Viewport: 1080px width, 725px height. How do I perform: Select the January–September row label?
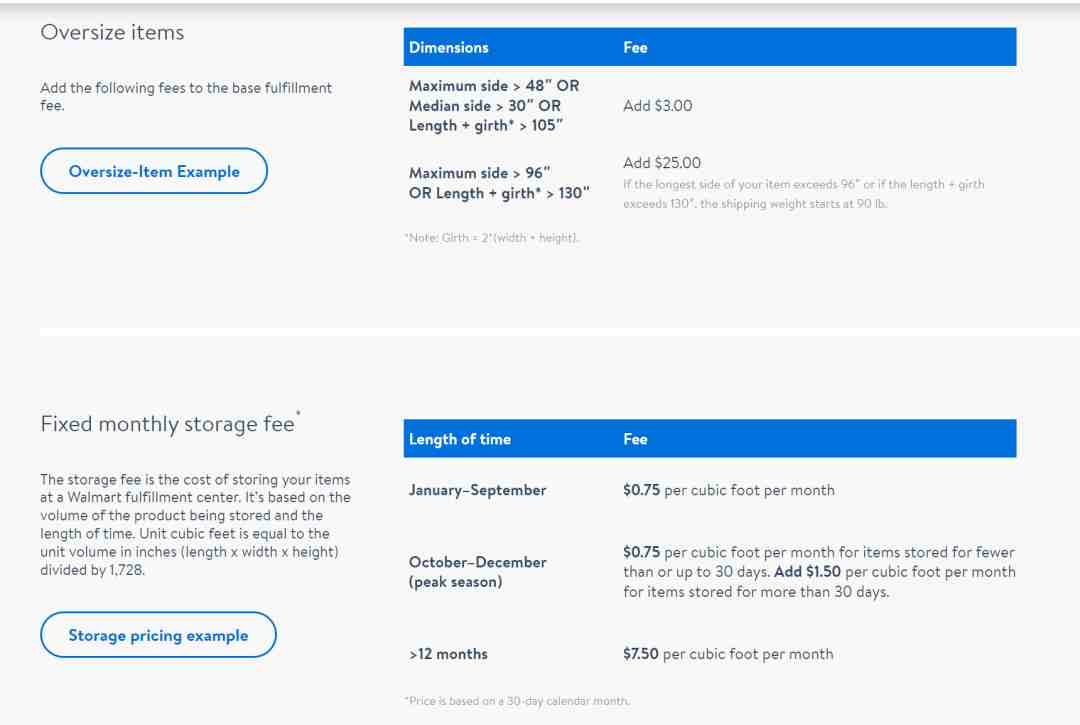point(478,490)
